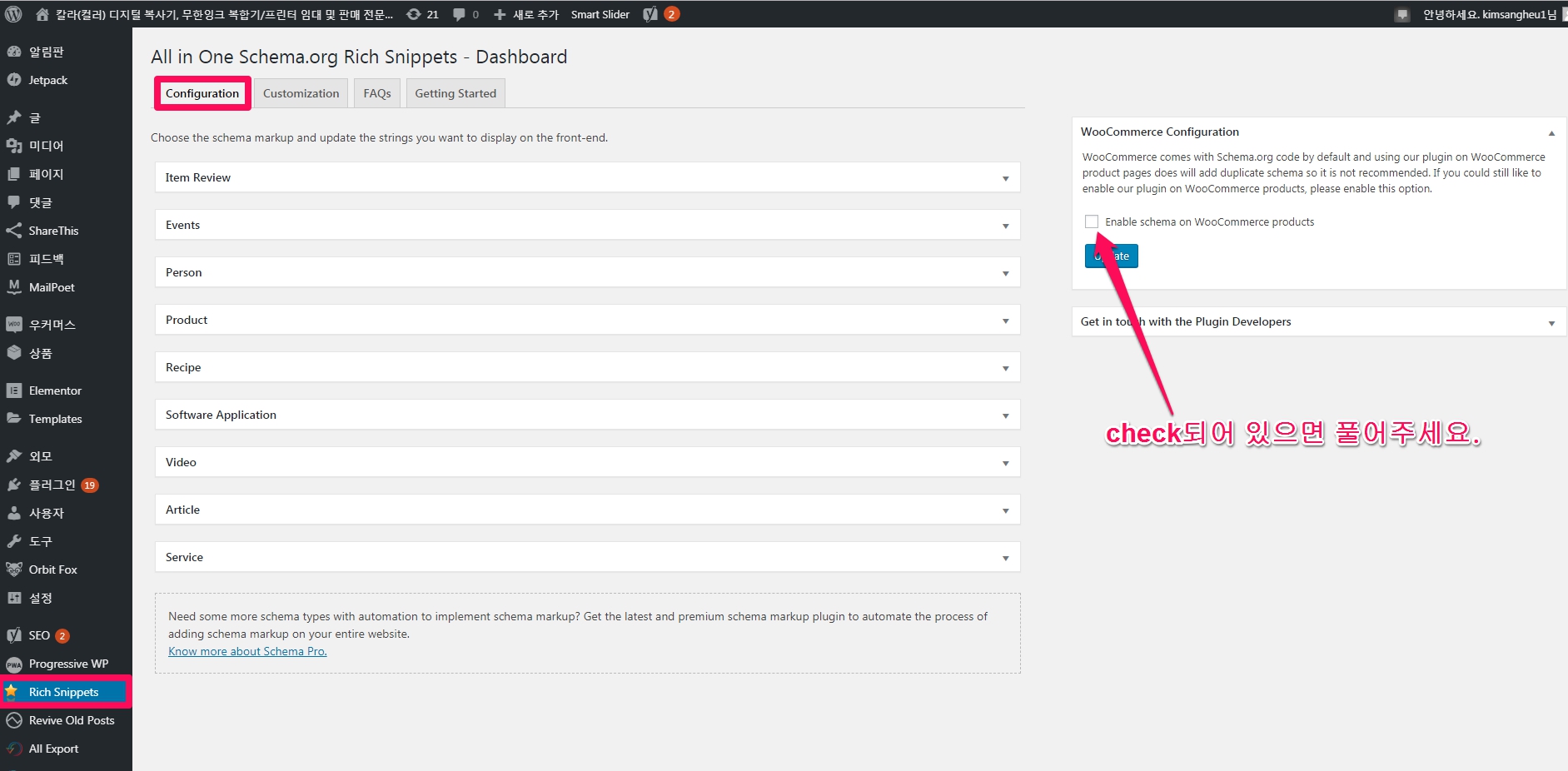Click the 우커머스 Woo icon
Screen dimensions: 1568x771
[14, 325]
